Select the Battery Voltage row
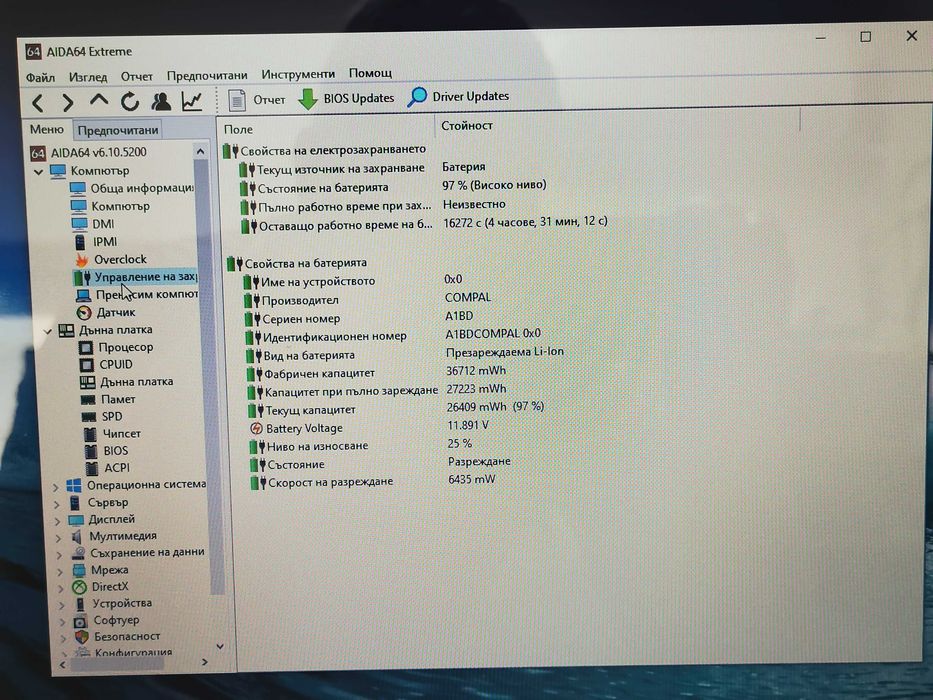The image size is (933, 700). tap(369, 427)
